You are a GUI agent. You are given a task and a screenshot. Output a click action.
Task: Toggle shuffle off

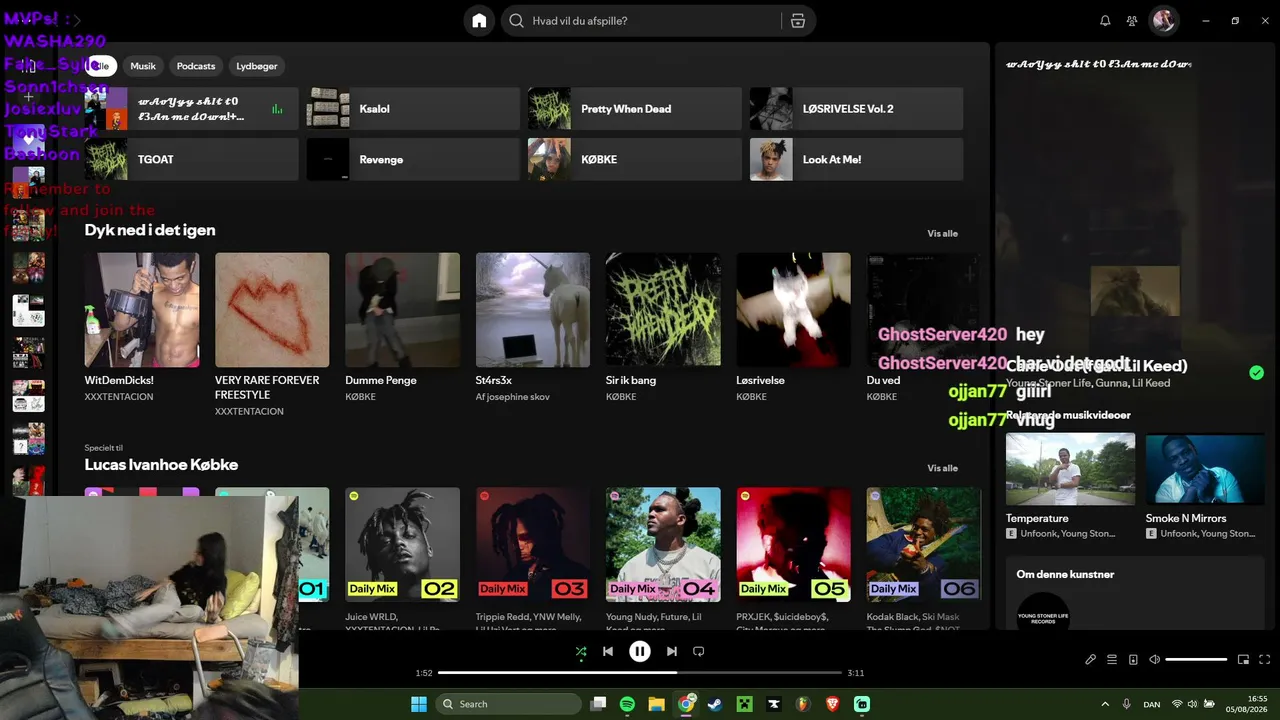point(581,651)
